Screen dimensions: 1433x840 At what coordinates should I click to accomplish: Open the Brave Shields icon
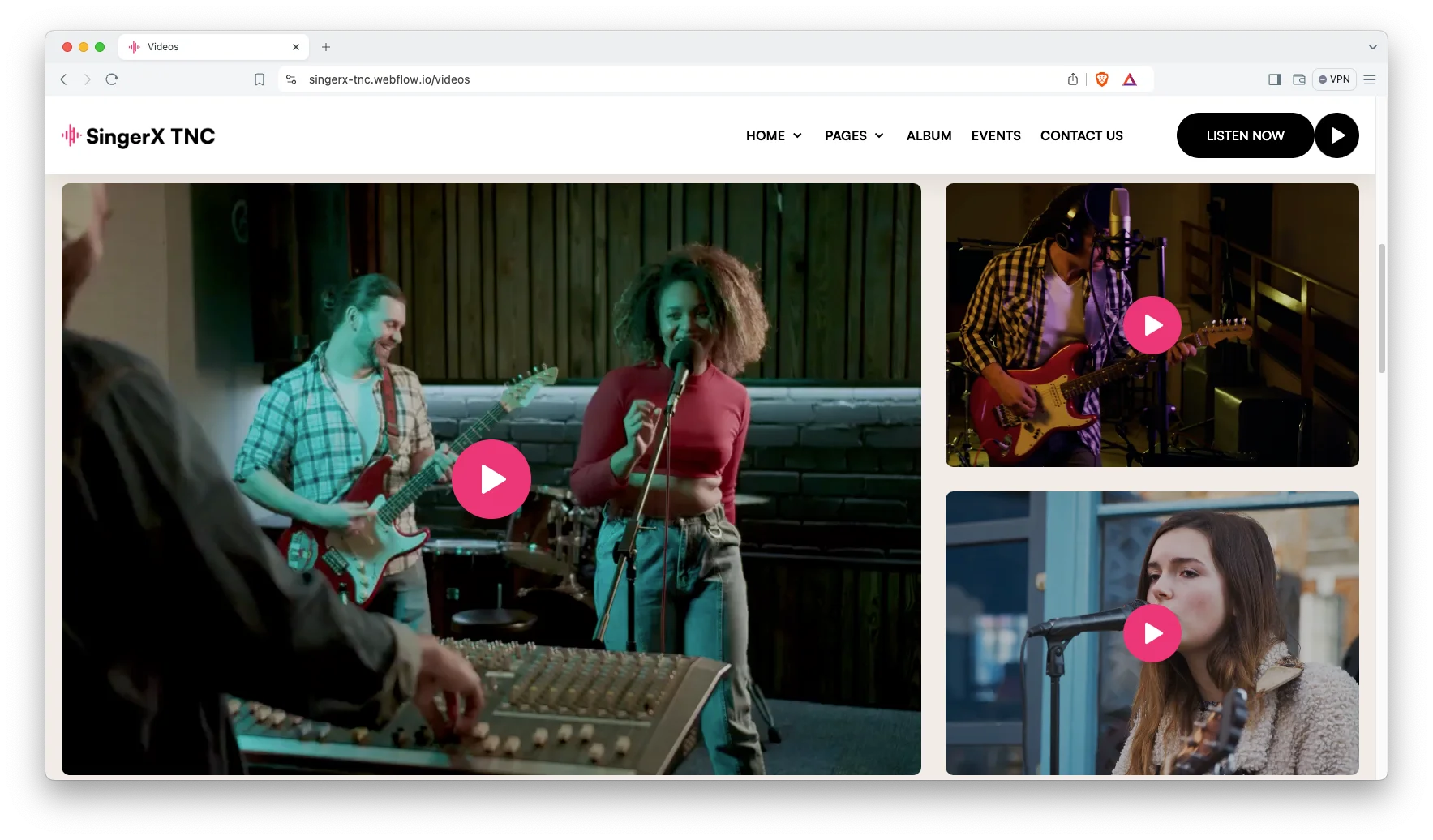click(x=1101, y=79)
